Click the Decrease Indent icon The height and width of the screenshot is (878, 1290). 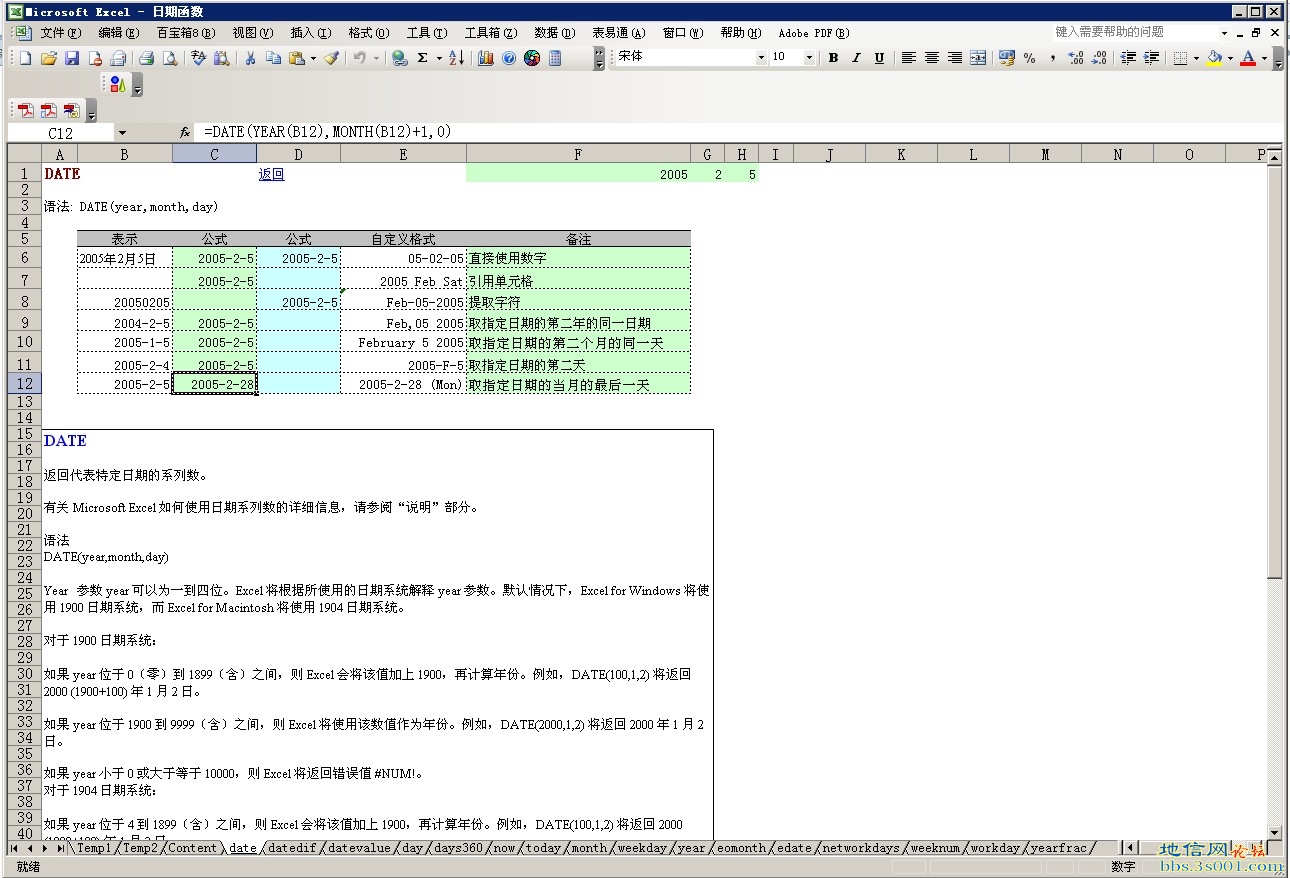(x=1128, y=58)
